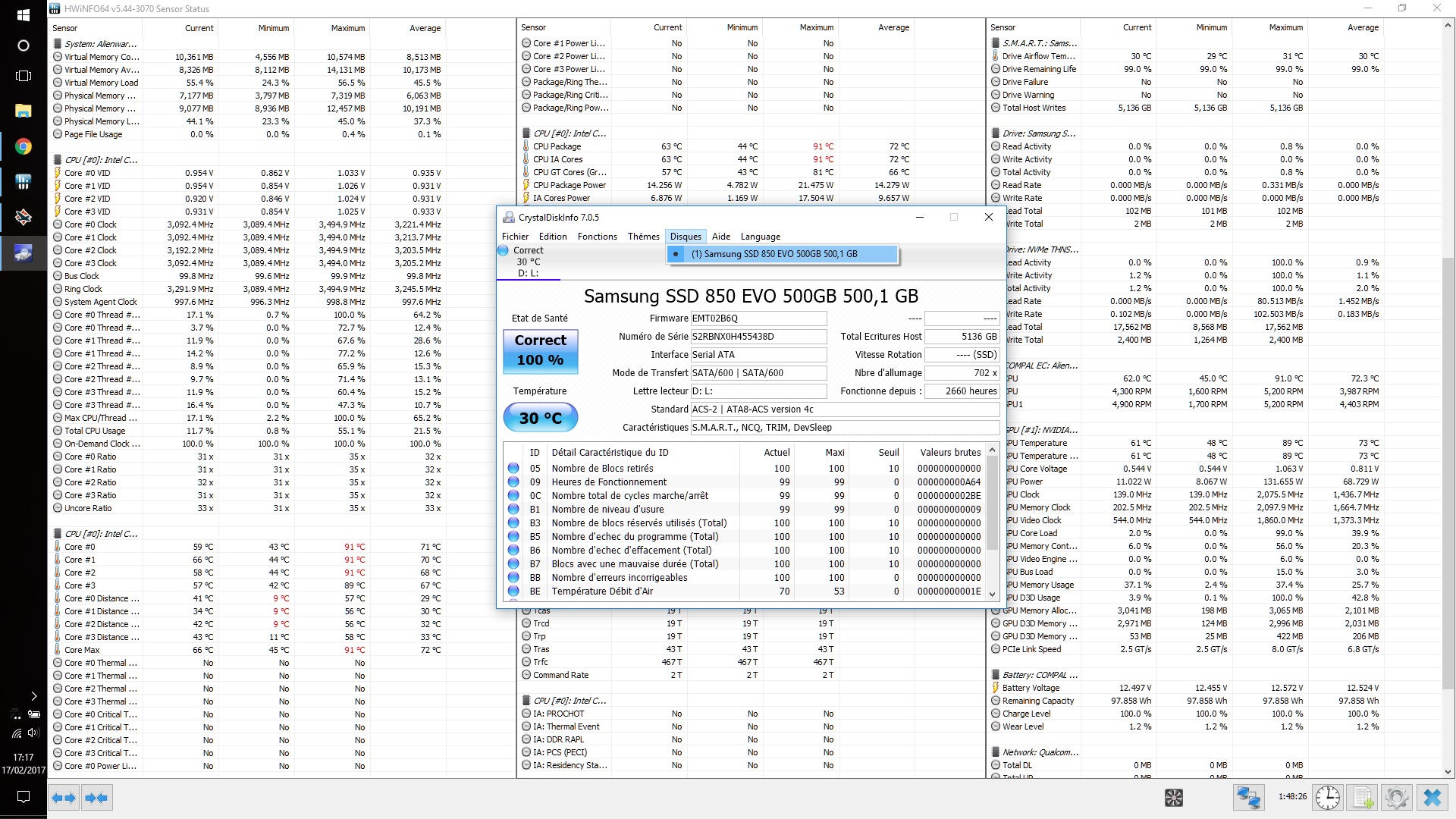Click the Maximum column header in left panel

pos(348,28)
